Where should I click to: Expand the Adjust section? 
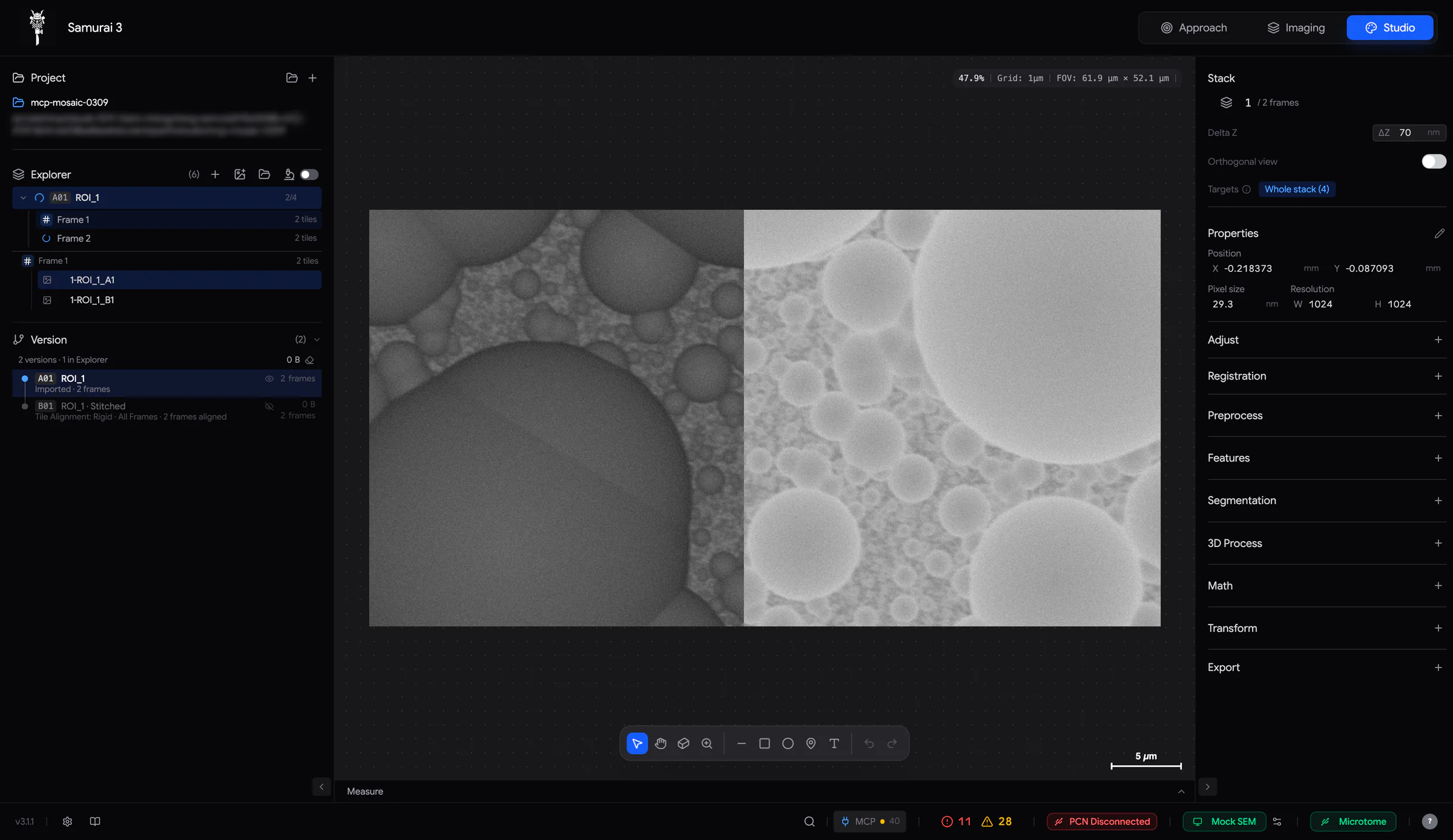(1438, 340)
